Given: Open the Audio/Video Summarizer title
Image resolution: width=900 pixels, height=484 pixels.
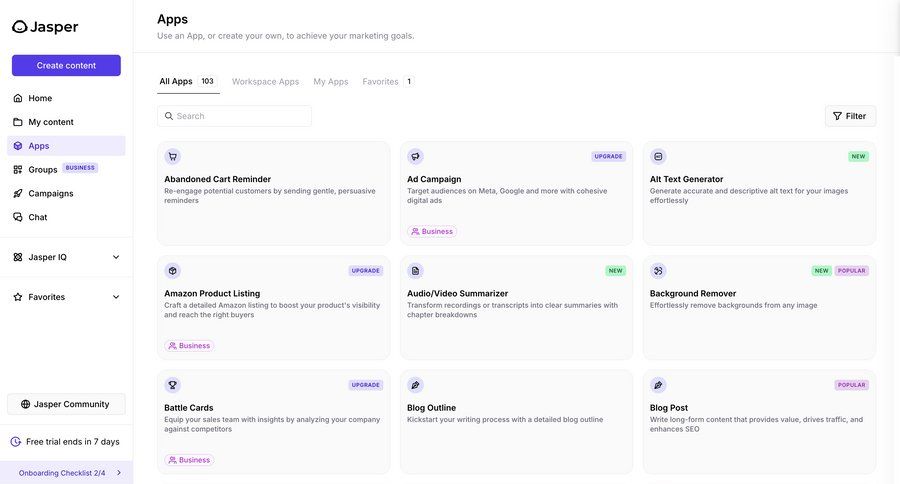Looking at the screenshot, I should [457, 293].
